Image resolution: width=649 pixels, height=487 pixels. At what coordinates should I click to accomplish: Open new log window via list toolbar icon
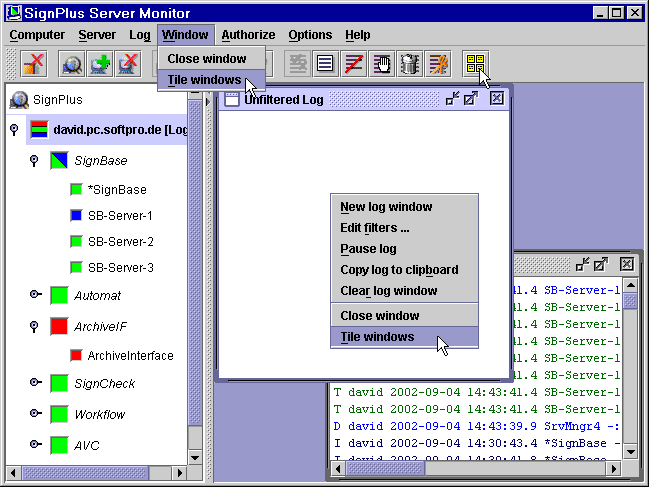(x=326, y=65)
